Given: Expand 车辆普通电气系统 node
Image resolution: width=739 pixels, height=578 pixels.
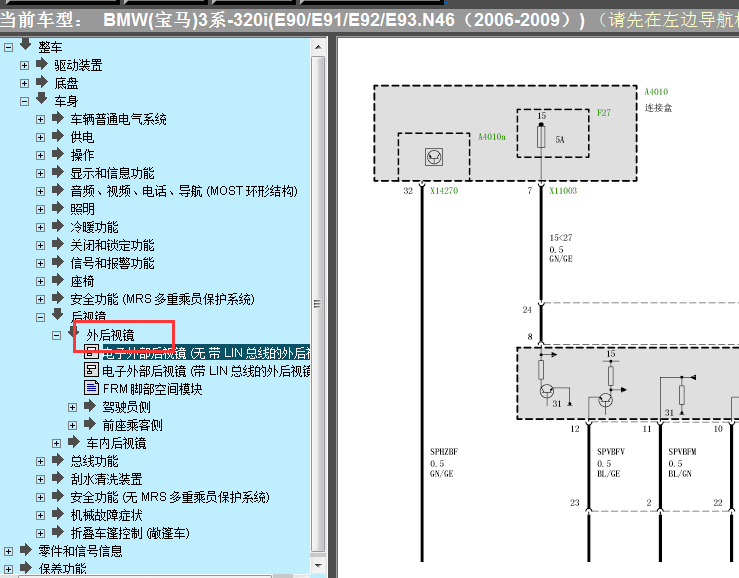Looking at the screenshot, I should click(x=41, y=119).
